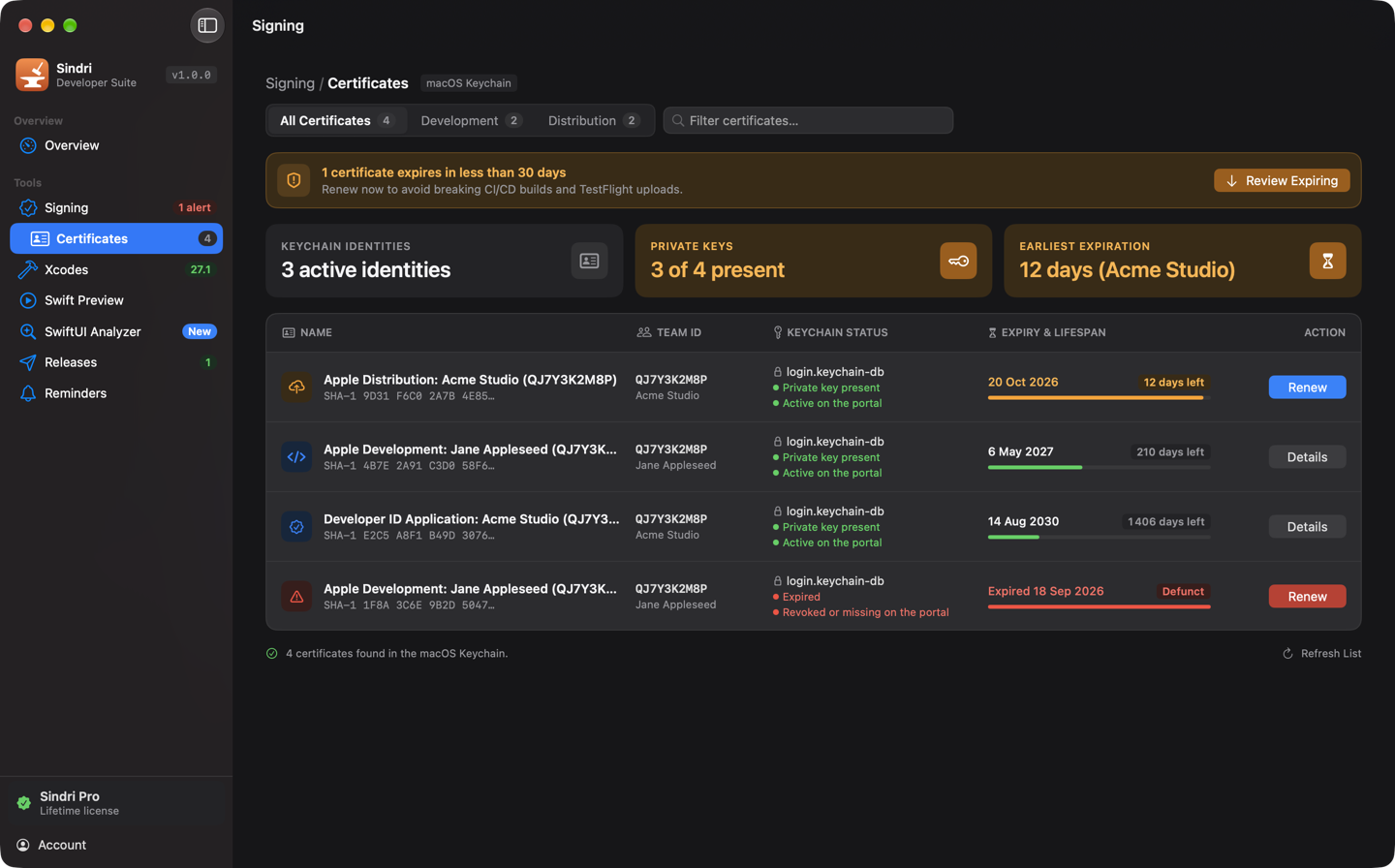
Task: Click the Apple Distribution cloud upload icon
Action: (296, 387)
